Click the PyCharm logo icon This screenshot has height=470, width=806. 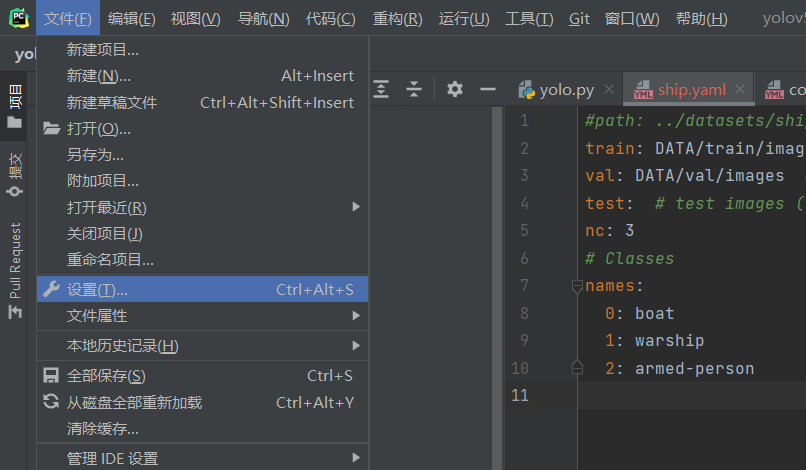[x=19, y=18]
